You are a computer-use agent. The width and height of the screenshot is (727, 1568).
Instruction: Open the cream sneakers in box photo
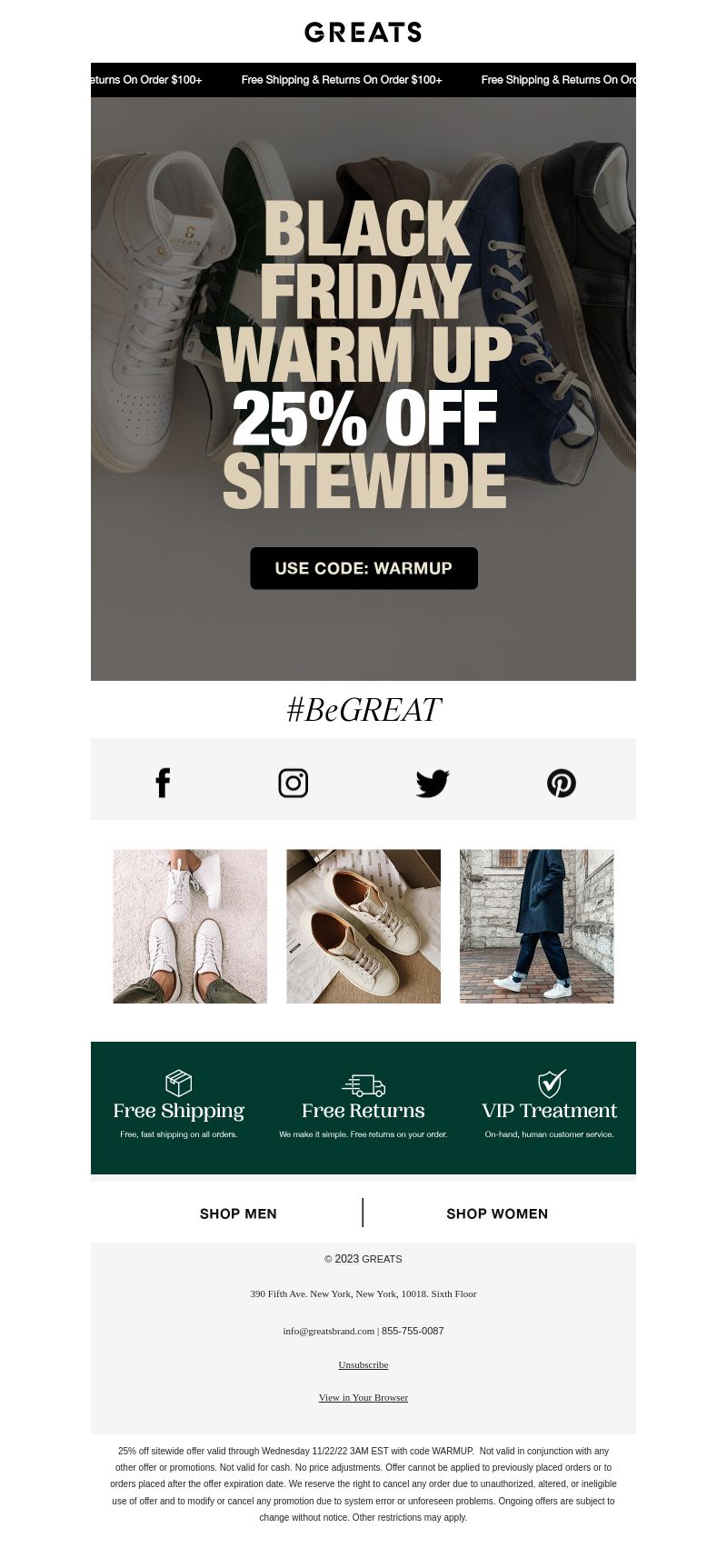[363, 926]
